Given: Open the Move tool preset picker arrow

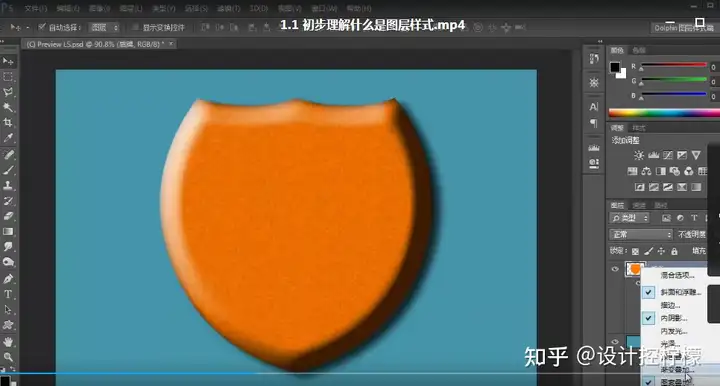Looking at the screenshot, I should (x=28, y=28).
